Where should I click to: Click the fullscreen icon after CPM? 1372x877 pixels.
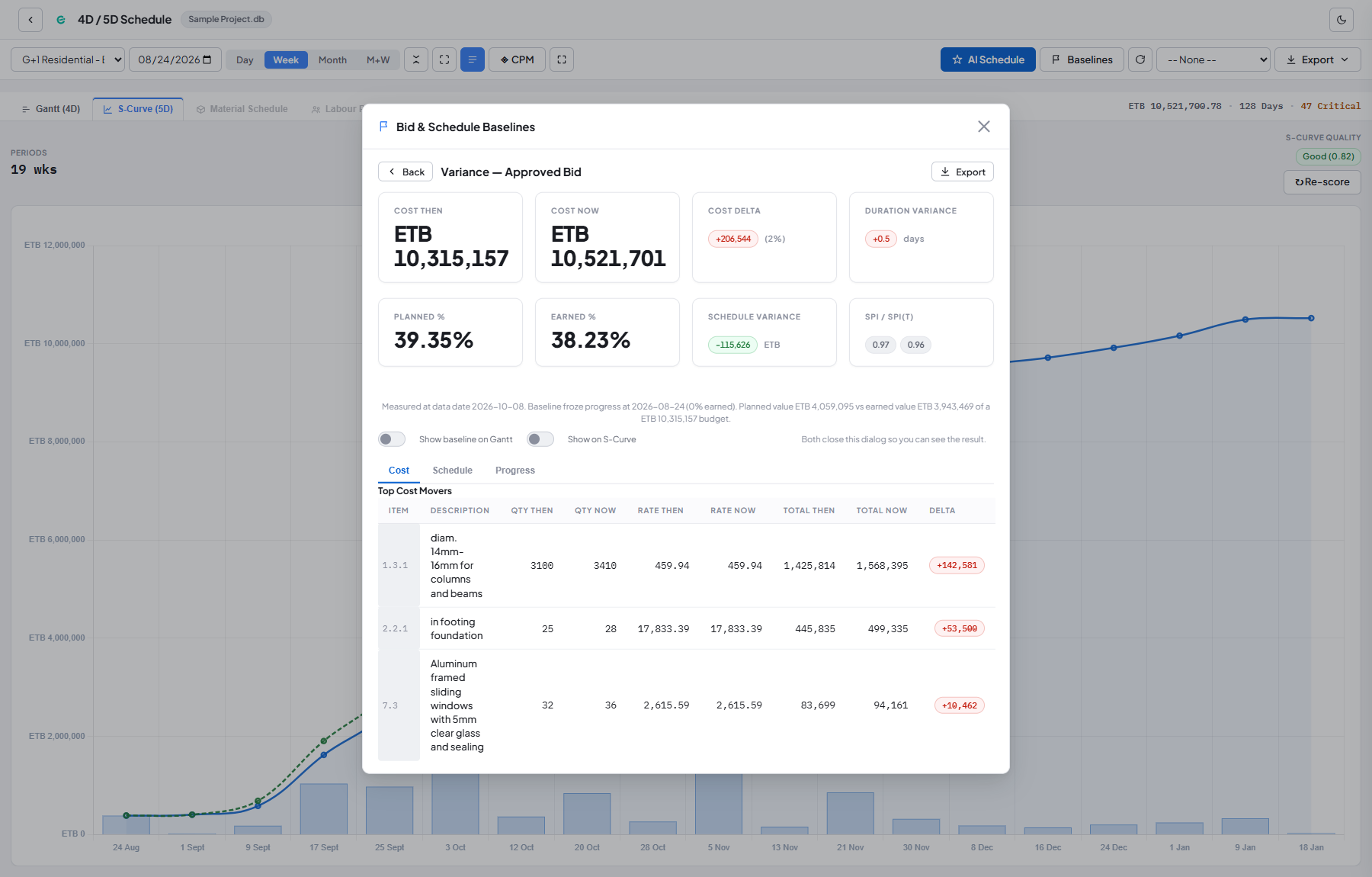[562, 59]
